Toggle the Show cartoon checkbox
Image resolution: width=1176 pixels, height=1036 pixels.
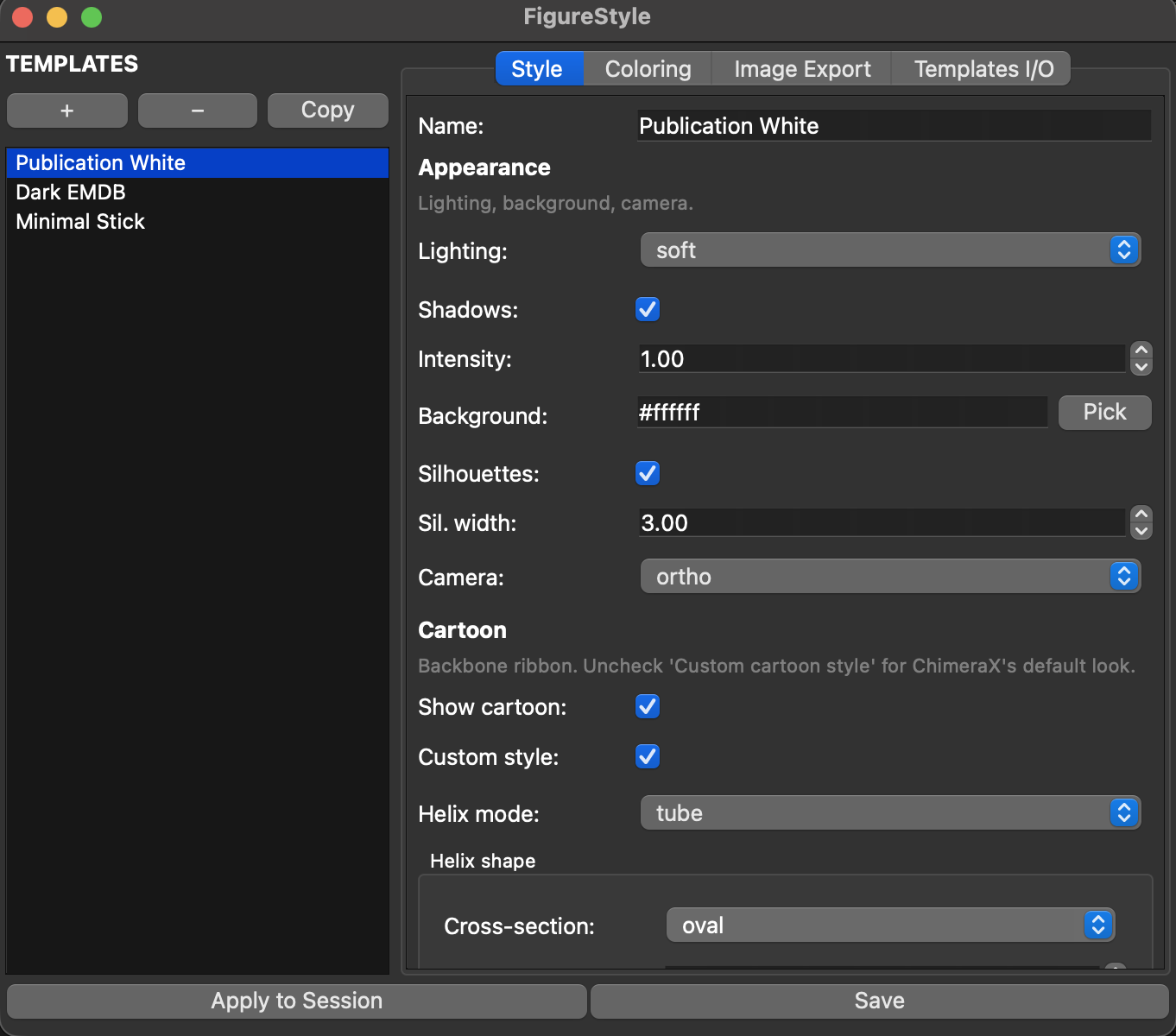[x=648, y=706]
